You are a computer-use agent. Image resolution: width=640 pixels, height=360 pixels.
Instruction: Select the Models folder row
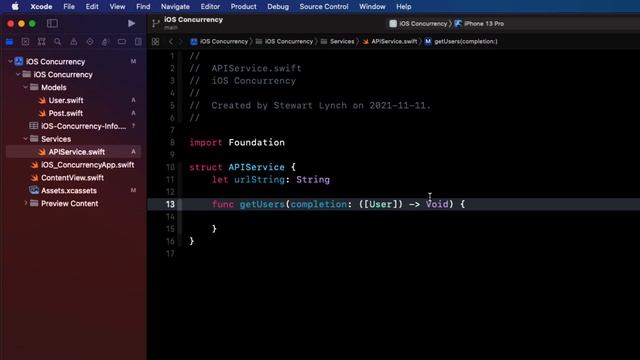tap(73, 87)
